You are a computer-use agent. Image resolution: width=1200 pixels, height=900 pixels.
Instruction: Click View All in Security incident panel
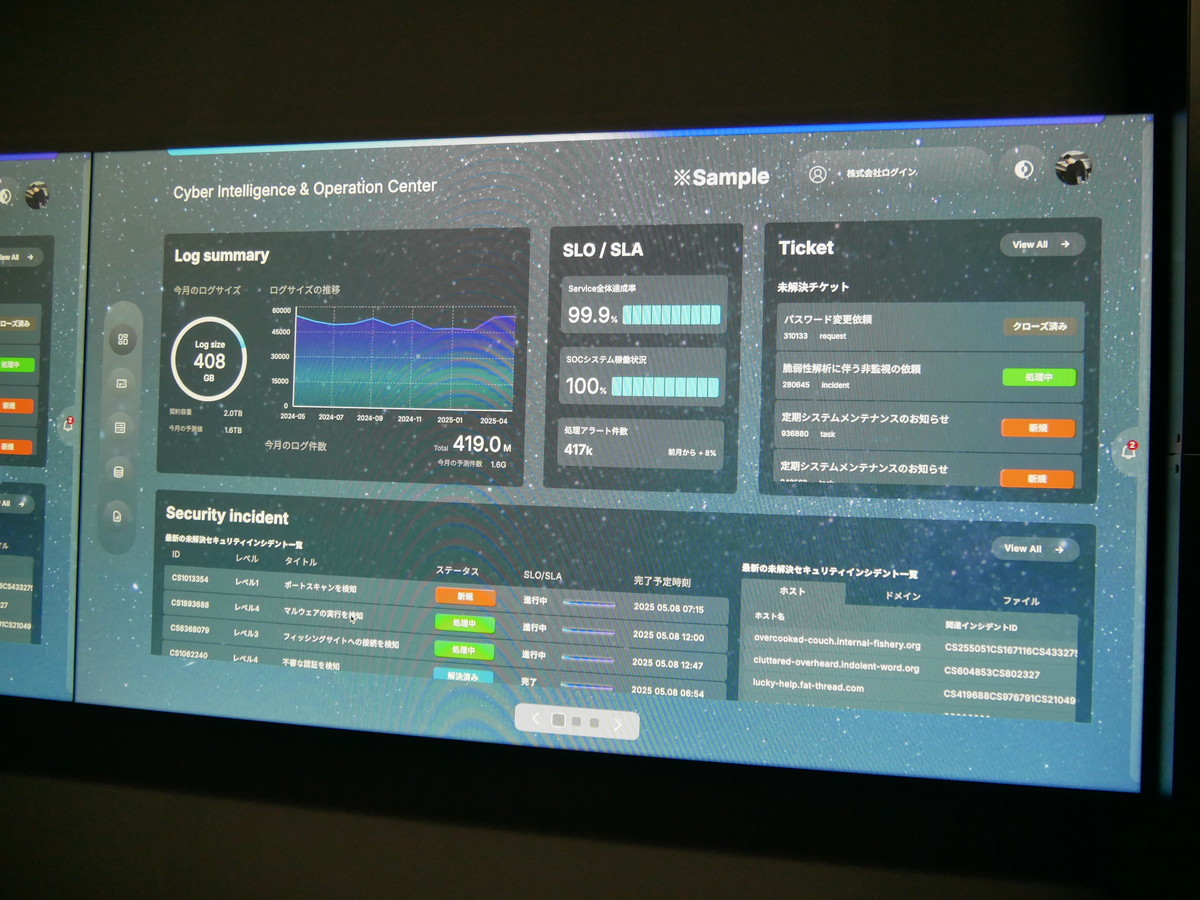[x=1034, y=548]
